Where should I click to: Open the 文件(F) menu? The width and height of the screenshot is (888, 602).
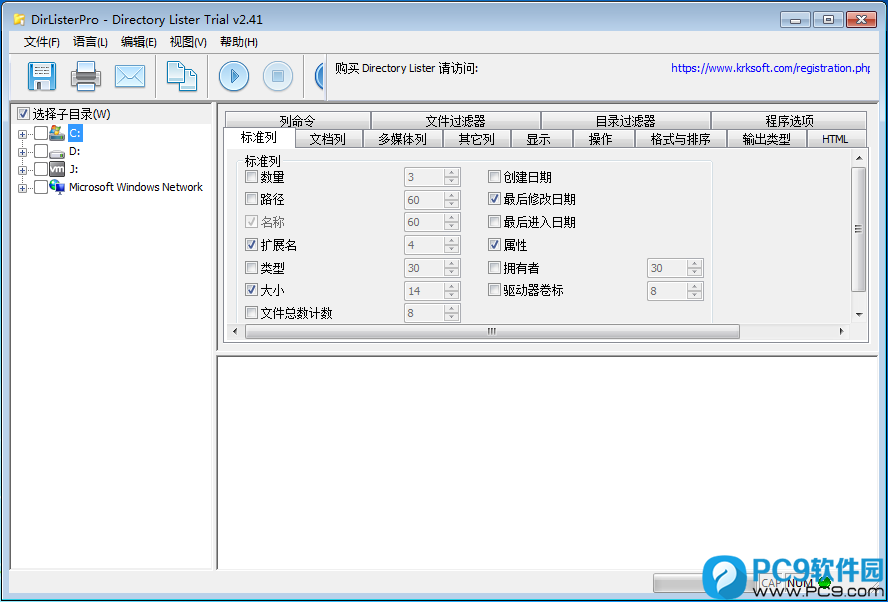pyautogui.click(x=42, y=42)
